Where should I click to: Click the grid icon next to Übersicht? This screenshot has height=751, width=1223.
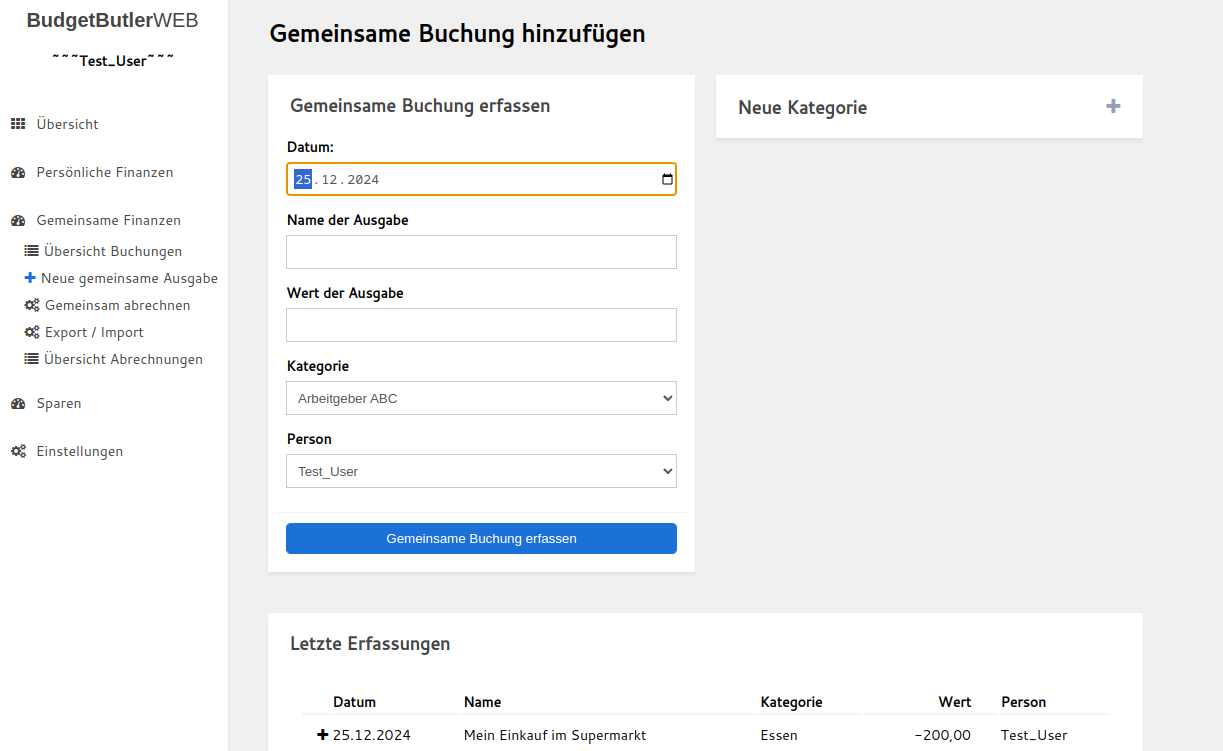coord(17,123)
